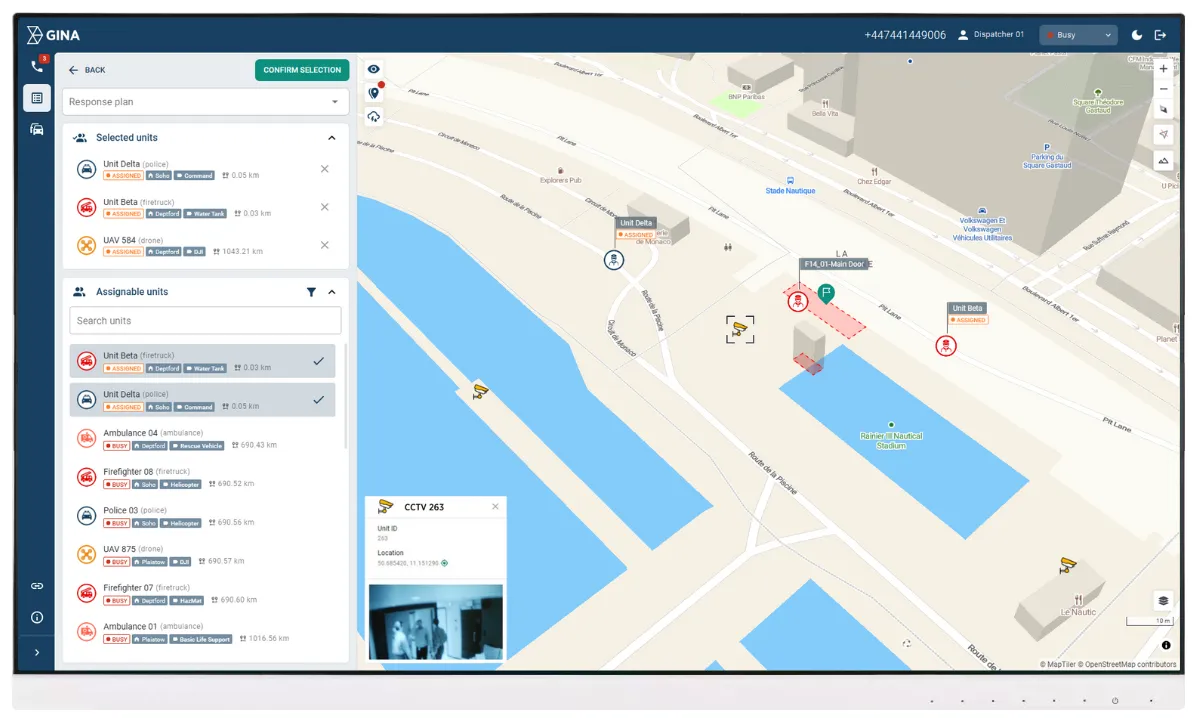Open the Response plan dropdown
The image size is (1200, 718).
pos(205,102)
